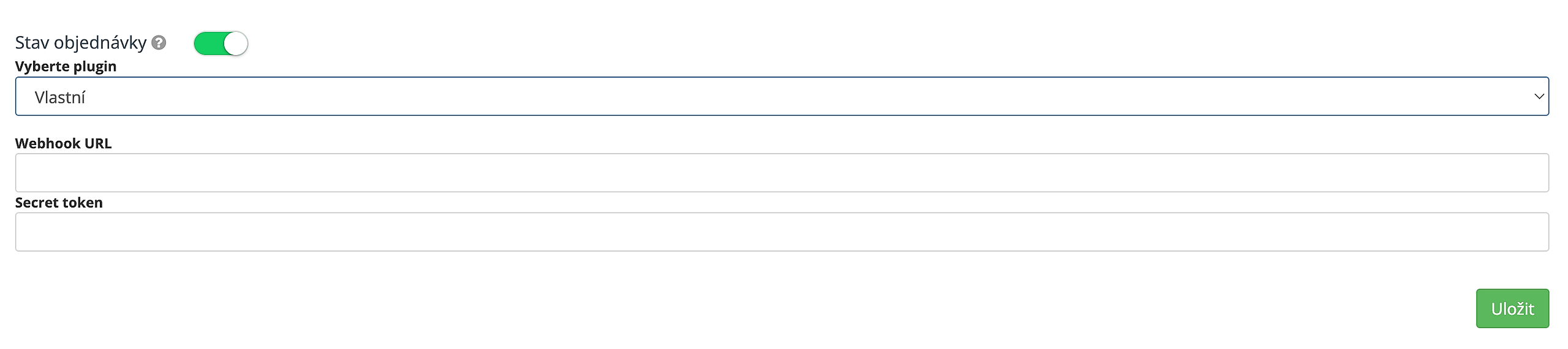
Task: Click into the Secret token field
Action: pyautogui.click(x=782, y=232)
